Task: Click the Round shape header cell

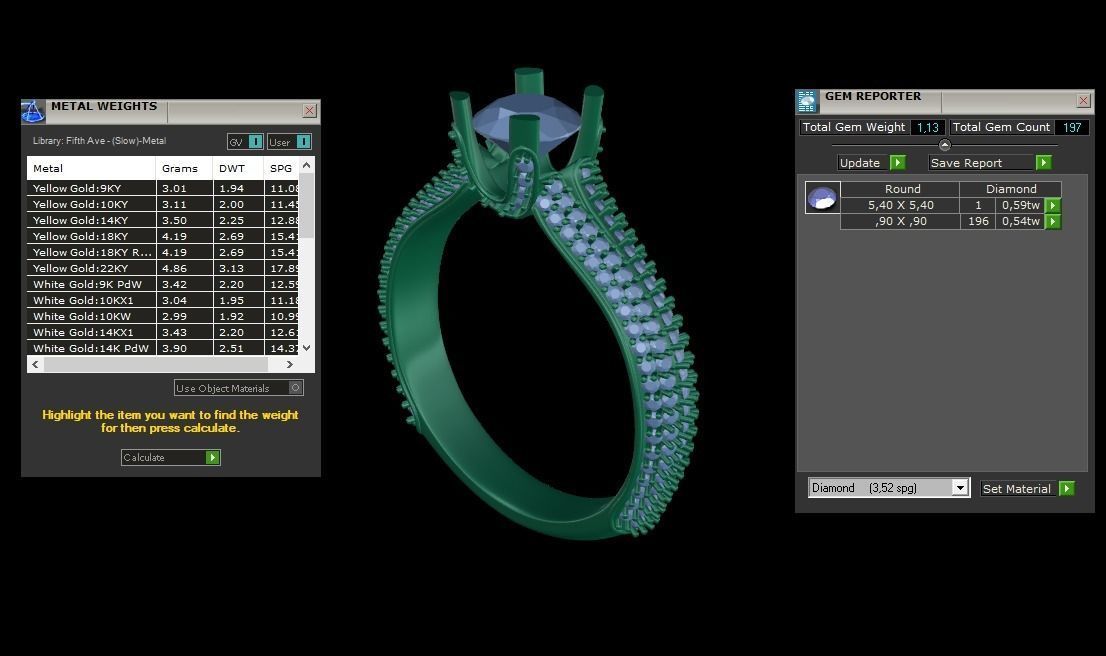Action: pos(902,189)
